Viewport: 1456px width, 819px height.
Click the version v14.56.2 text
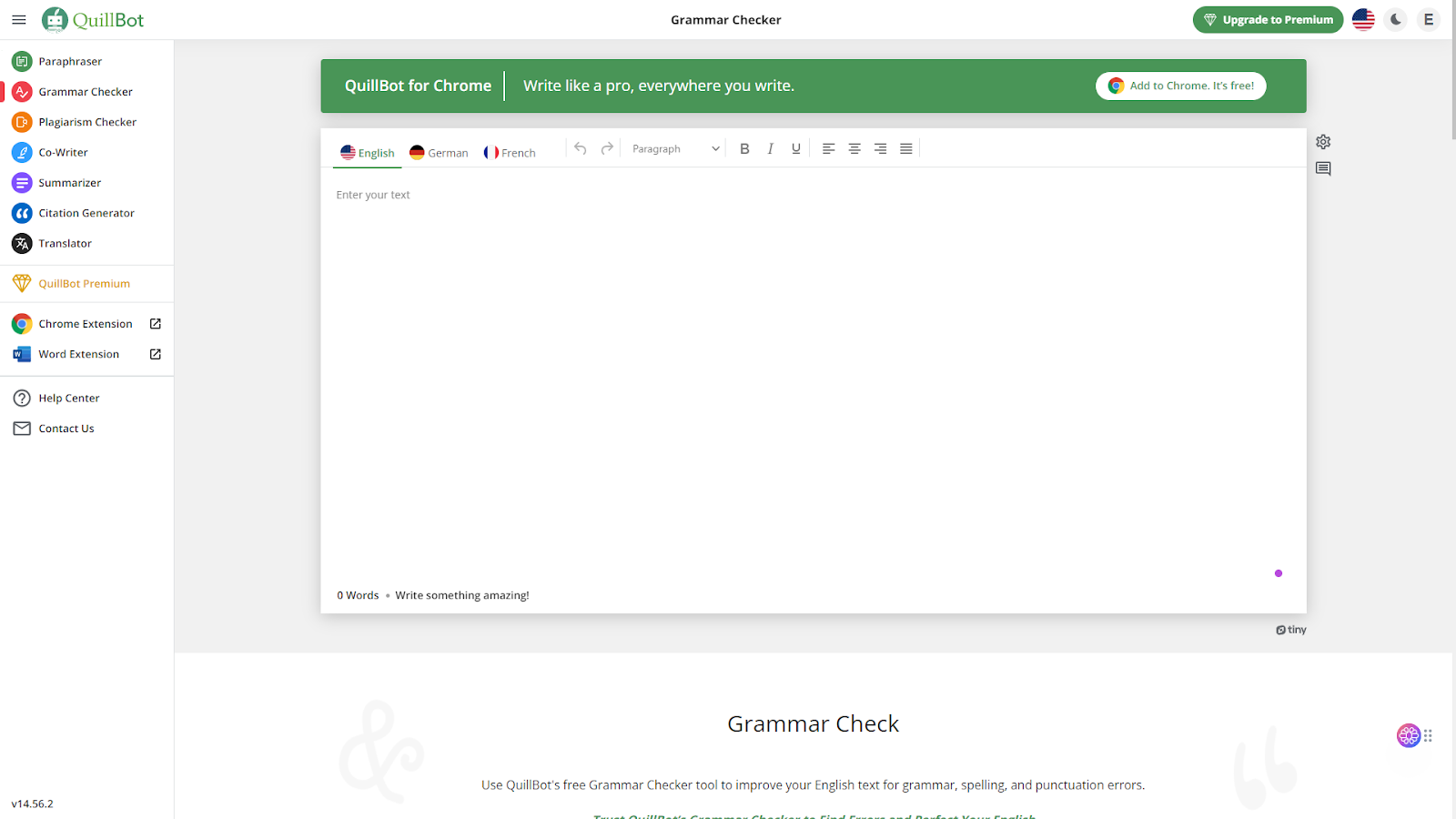(33, 804)
